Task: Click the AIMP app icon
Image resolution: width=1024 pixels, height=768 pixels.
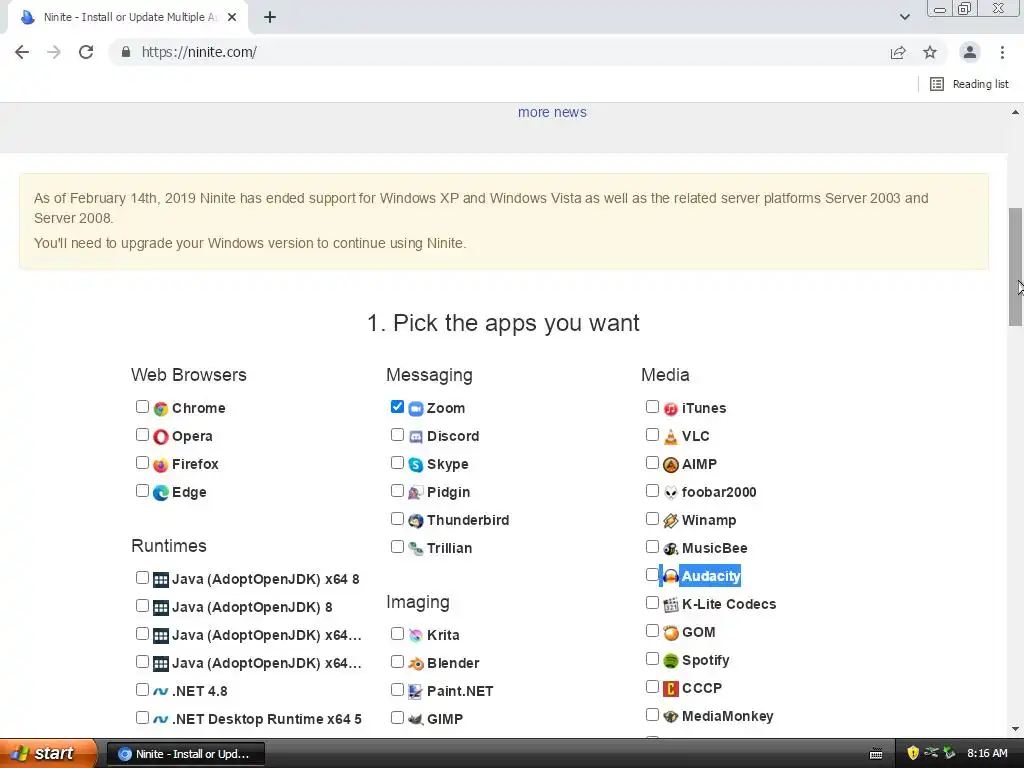Action: [x=671, y=465]
